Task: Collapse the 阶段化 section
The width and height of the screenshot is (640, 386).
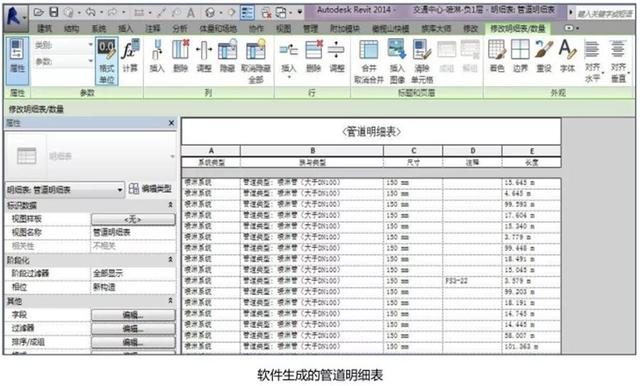Action: [x=171, y=260]
